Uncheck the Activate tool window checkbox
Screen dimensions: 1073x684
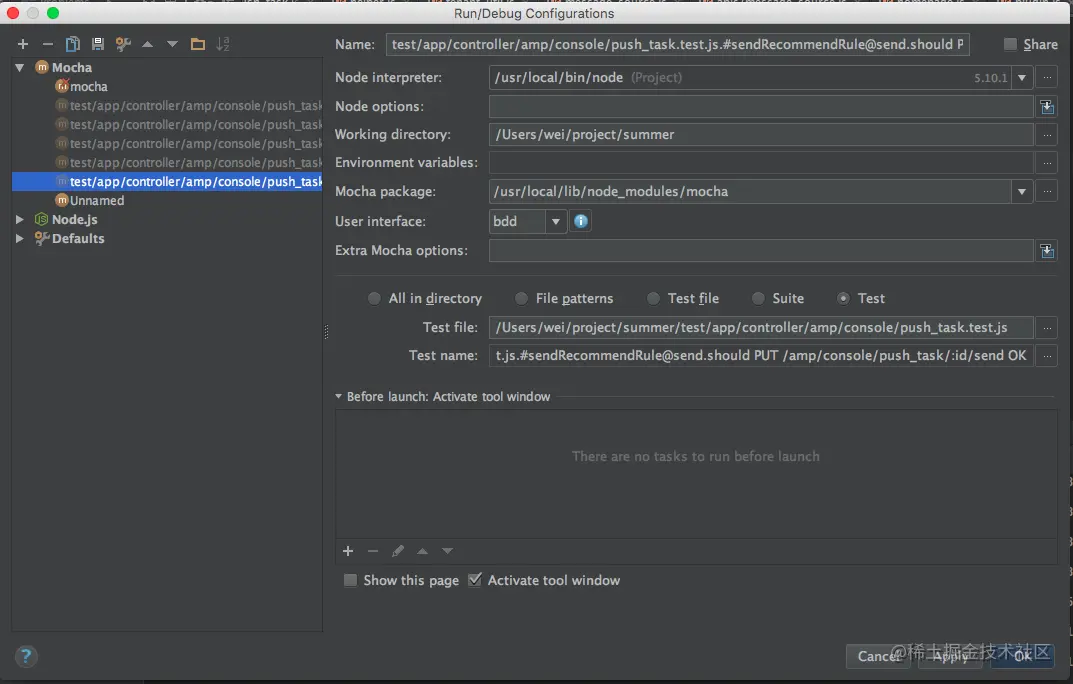coord(475,580)
